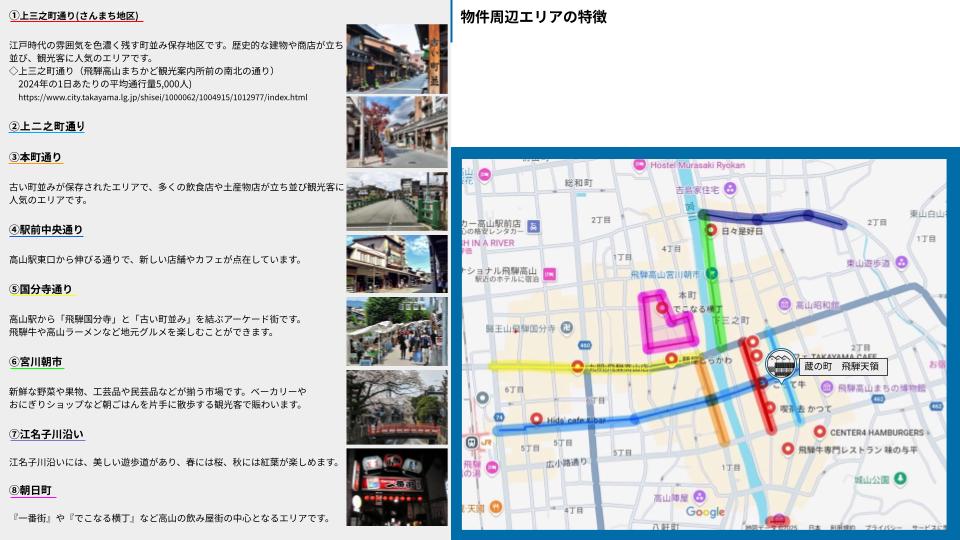
Task: Open the fourth photo of traditional shopfronts
Action: coord(397,264)
